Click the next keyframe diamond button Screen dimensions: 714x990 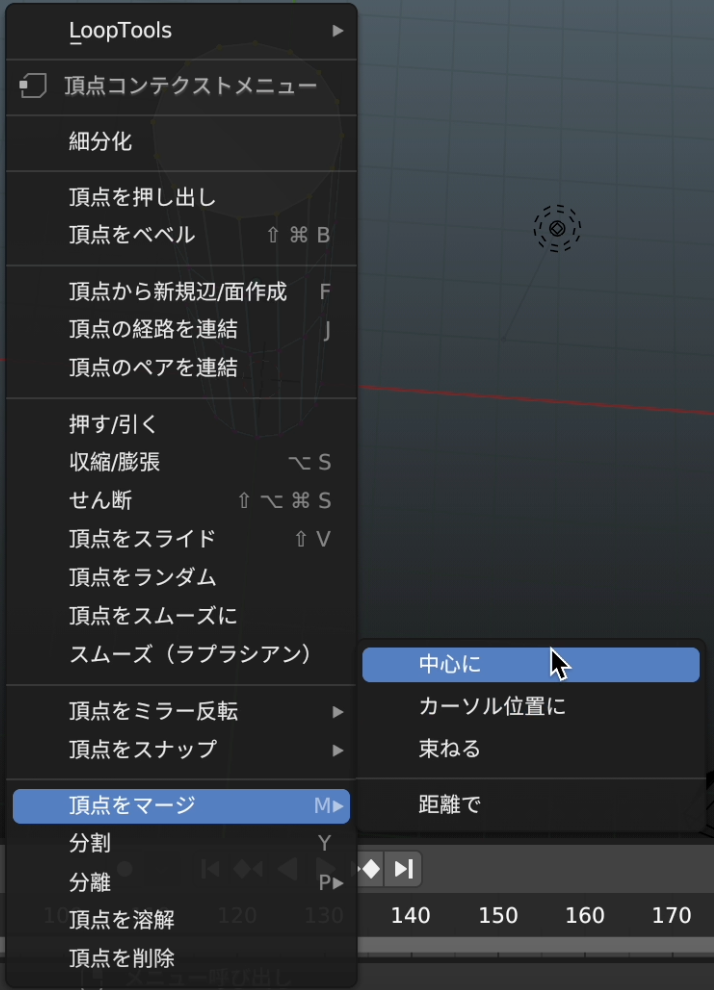pyautogui.click(x=371, y=869)
